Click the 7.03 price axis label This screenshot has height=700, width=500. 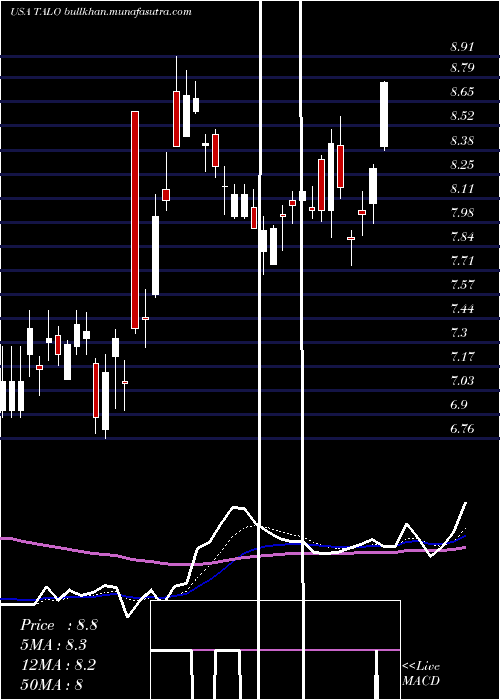(462, 382)
